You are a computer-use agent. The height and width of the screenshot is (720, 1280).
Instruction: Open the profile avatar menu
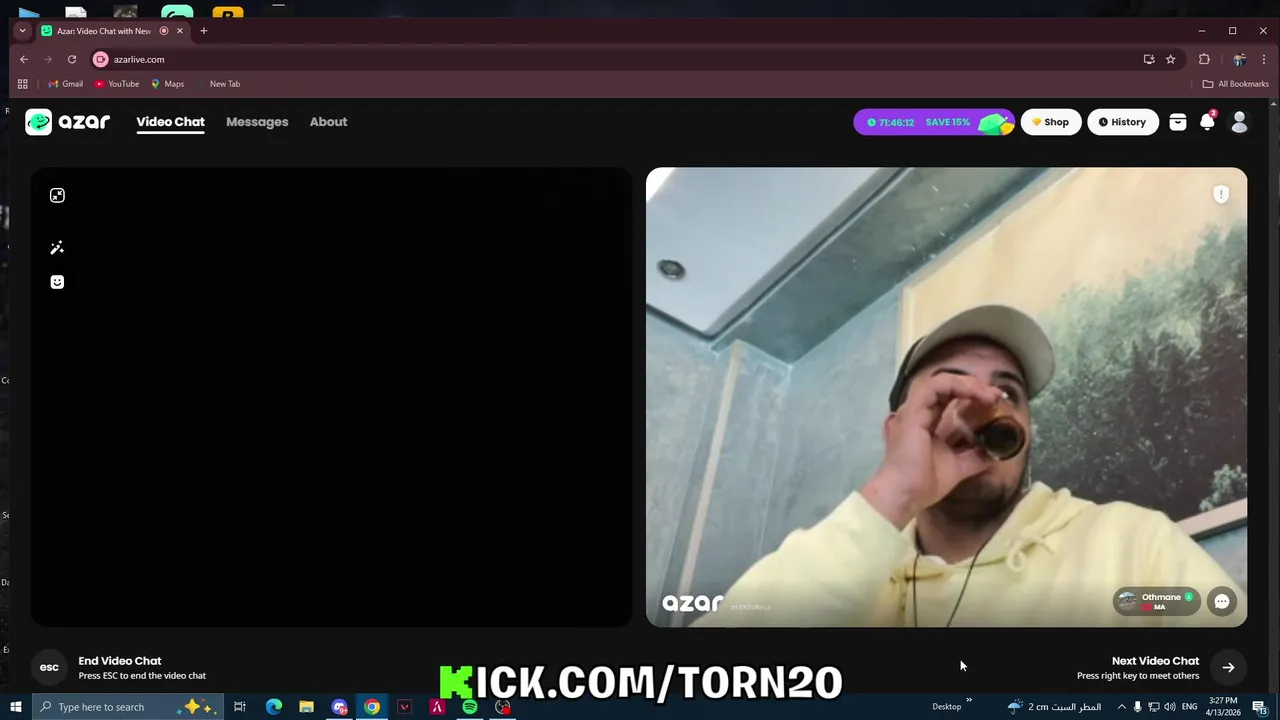pyautogui.click(x=1239, y=122)
